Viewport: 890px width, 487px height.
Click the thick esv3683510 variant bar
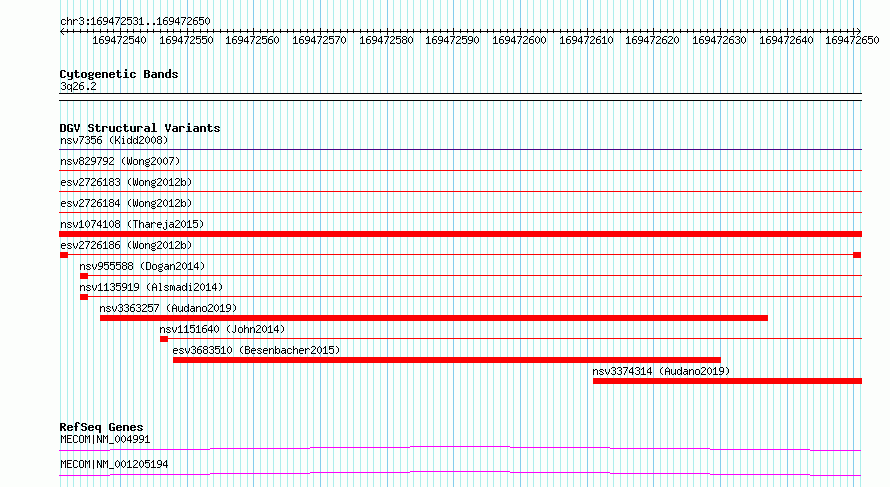tap(447, 360)
